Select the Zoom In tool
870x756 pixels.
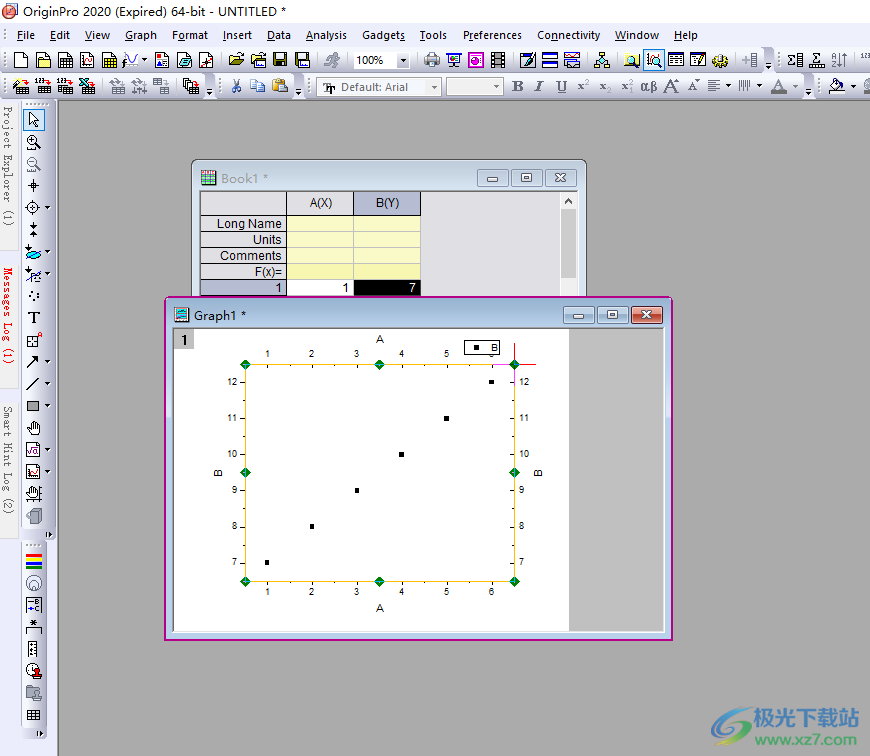(33, 142)
